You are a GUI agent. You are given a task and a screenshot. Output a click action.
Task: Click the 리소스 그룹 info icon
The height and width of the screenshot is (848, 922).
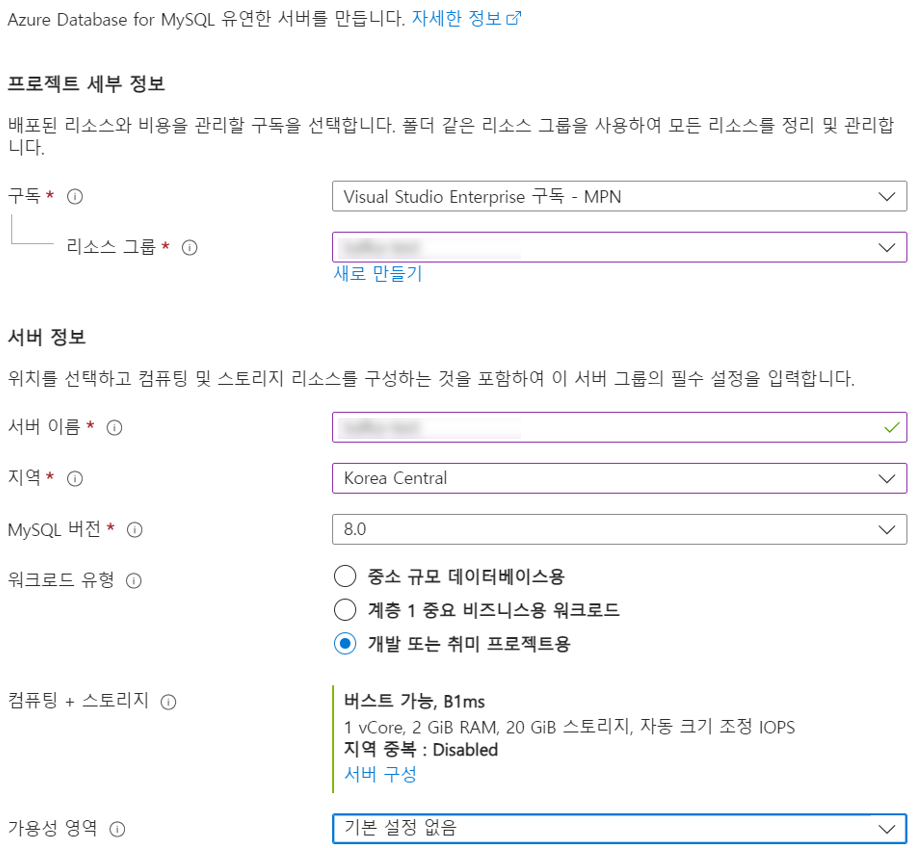point(190,247)
